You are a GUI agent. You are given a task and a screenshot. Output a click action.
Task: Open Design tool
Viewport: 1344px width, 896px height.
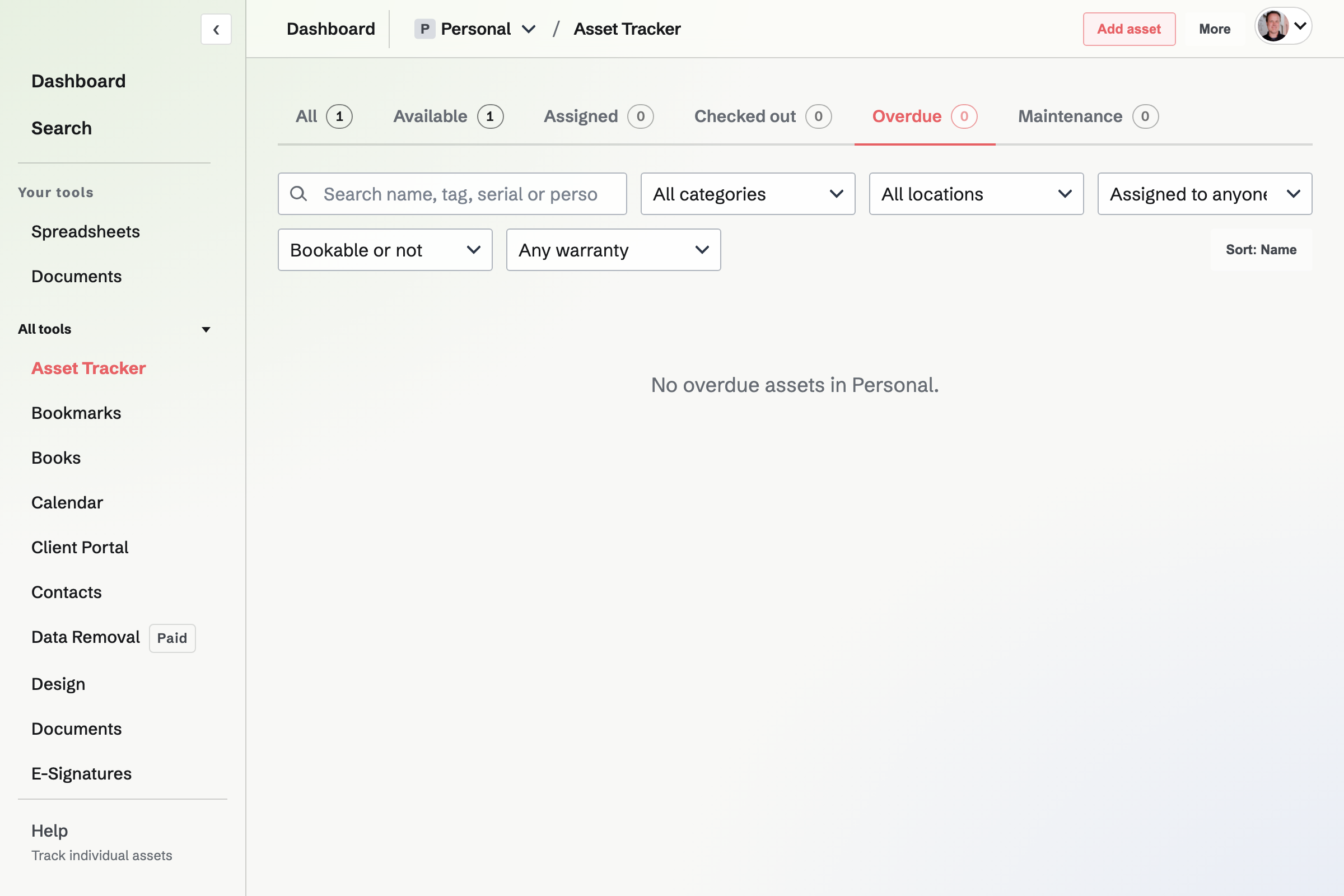click(58, 684)
